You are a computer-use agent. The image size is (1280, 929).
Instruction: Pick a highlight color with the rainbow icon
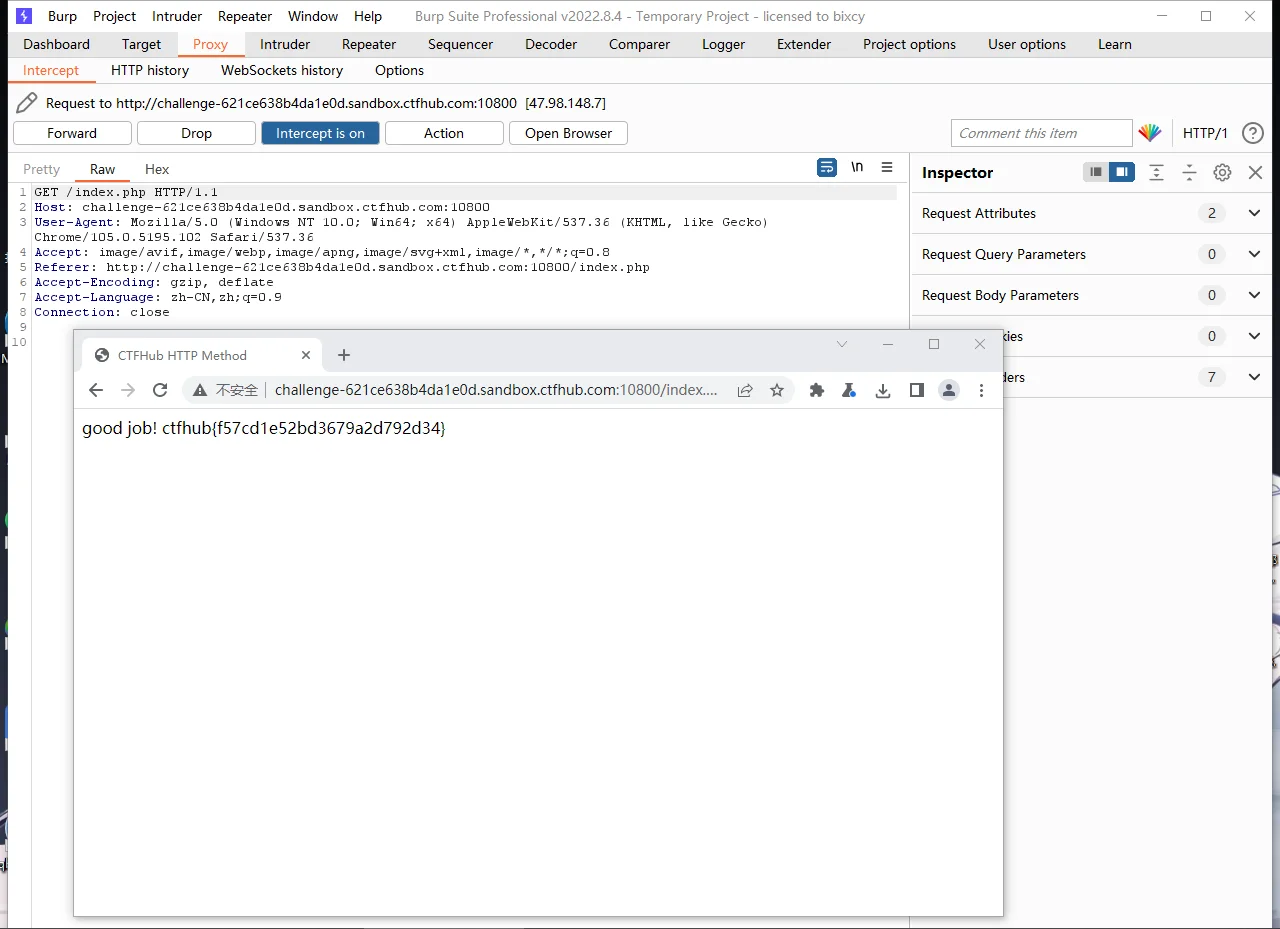[x=1150, y=133]
